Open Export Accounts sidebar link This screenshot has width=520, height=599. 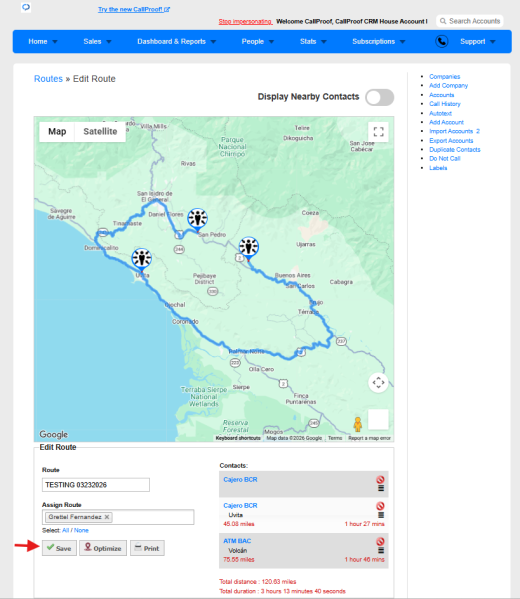pyautogui.click(x=451, y=141)
